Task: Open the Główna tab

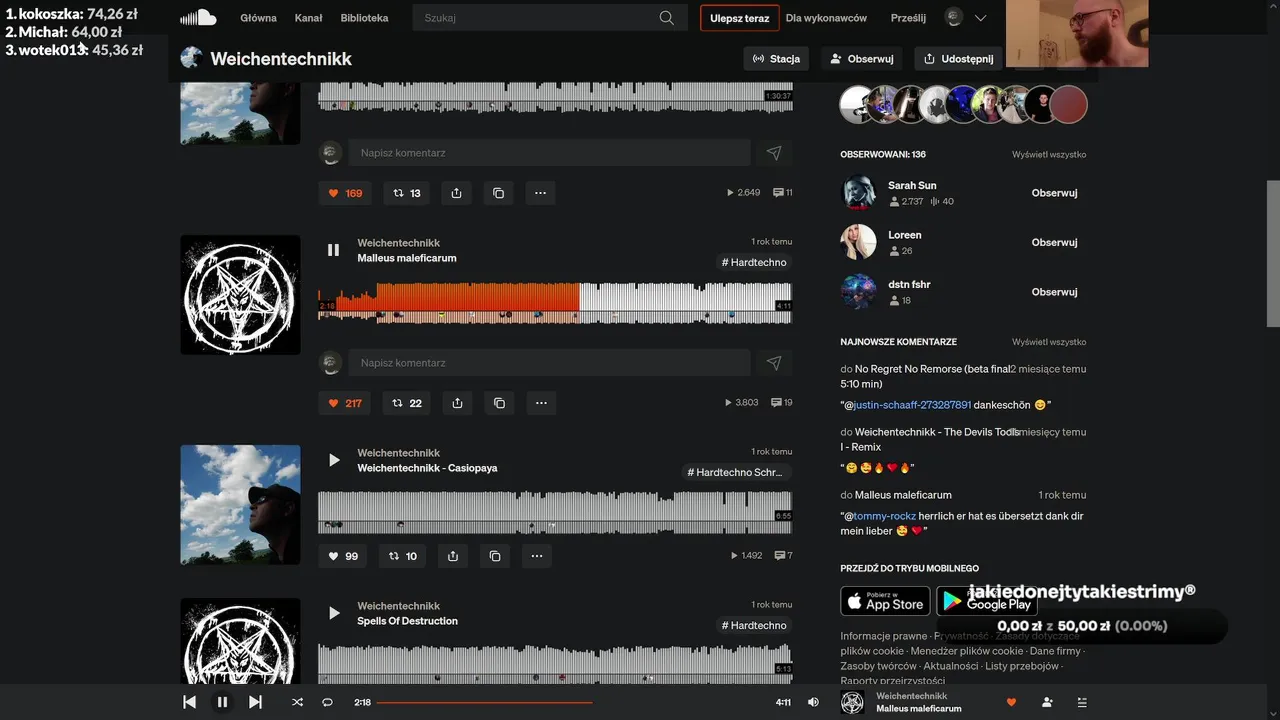Action: (x=258, y=18)
